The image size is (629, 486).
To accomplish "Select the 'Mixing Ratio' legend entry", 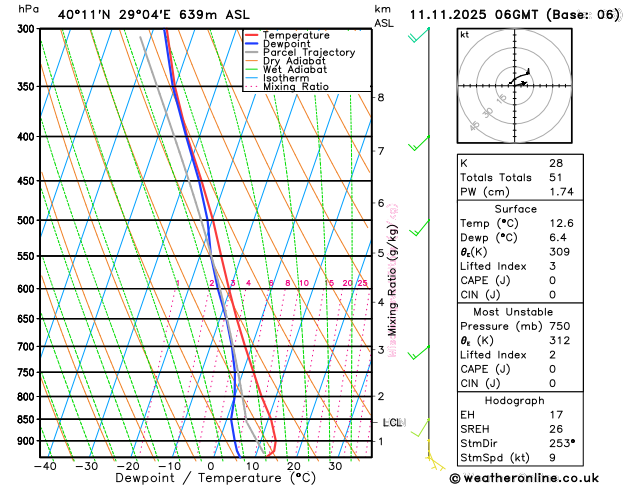I will [x=296, y=86].
